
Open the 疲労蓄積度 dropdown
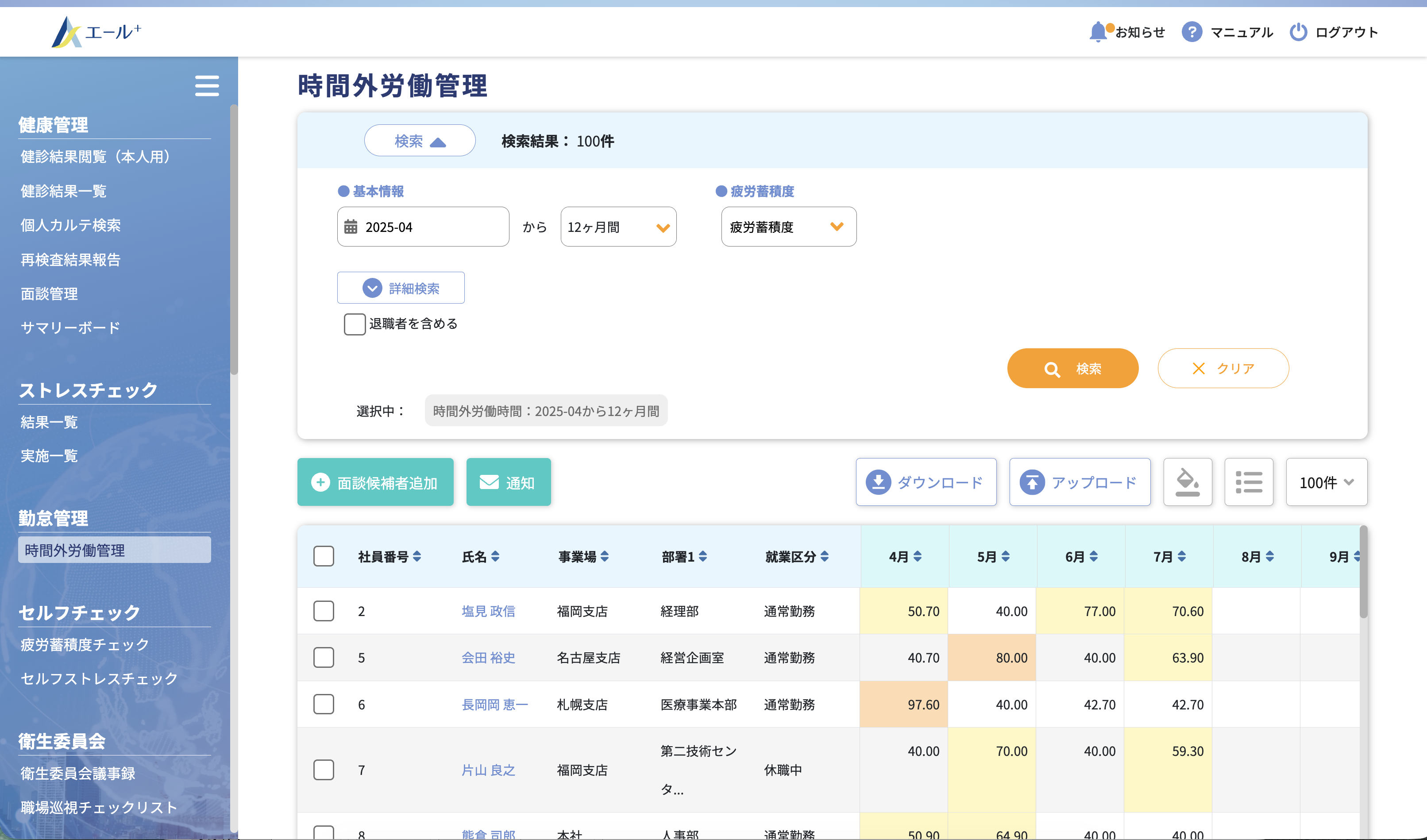tap(788, 227)
